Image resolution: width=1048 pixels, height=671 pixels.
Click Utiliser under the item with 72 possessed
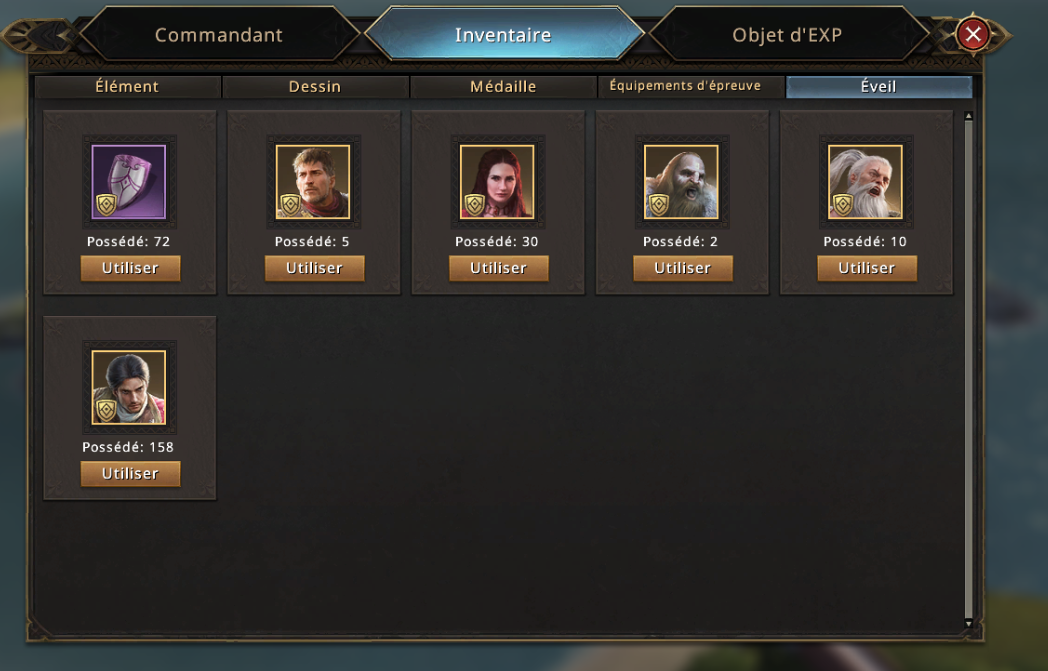[x=130, y=268]
